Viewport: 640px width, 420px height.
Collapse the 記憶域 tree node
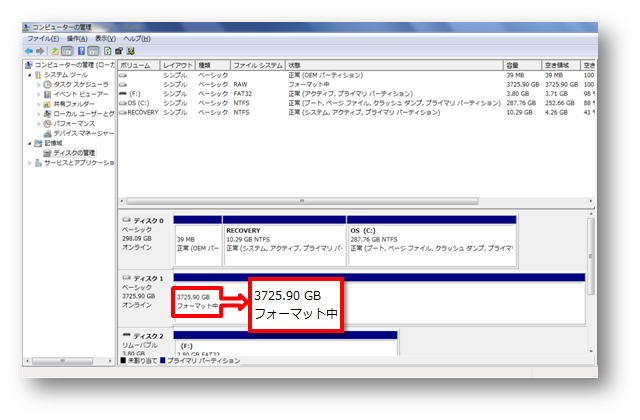[29, 144]
